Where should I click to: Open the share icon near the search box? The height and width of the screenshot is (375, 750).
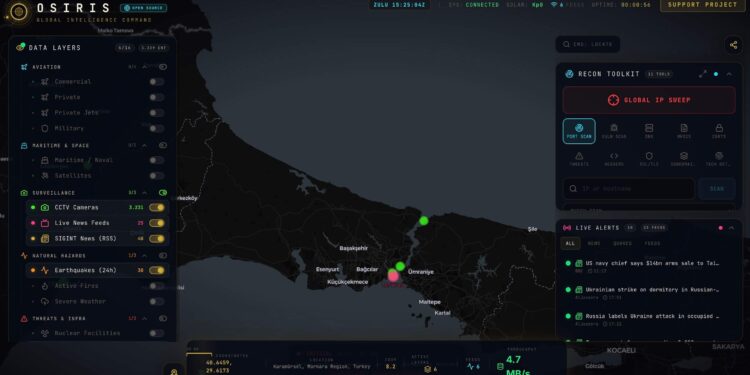click(x=733, y=45)
